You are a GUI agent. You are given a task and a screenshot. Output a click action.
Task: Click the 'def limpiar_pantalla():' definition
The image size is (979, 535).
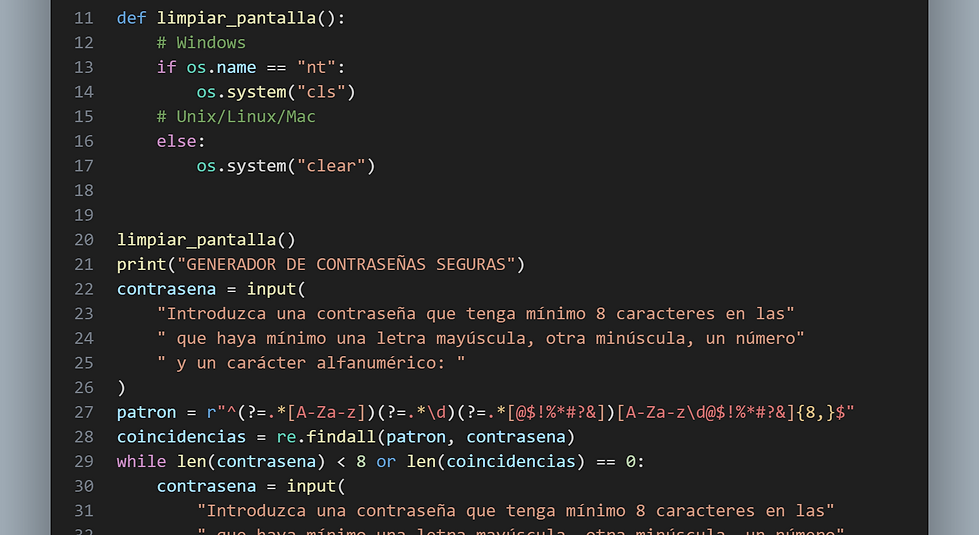pos(231,19)
